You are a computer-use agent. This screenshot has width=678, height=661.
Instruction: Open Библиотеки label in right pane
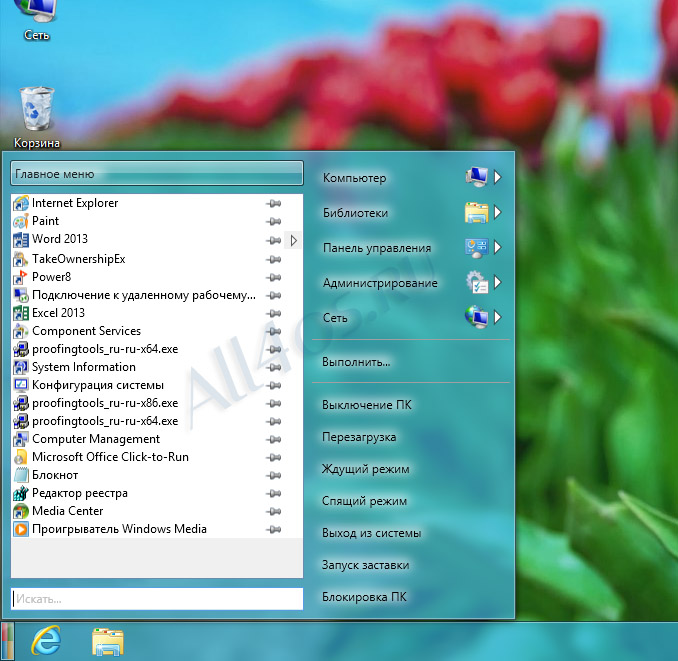[355, 213]
